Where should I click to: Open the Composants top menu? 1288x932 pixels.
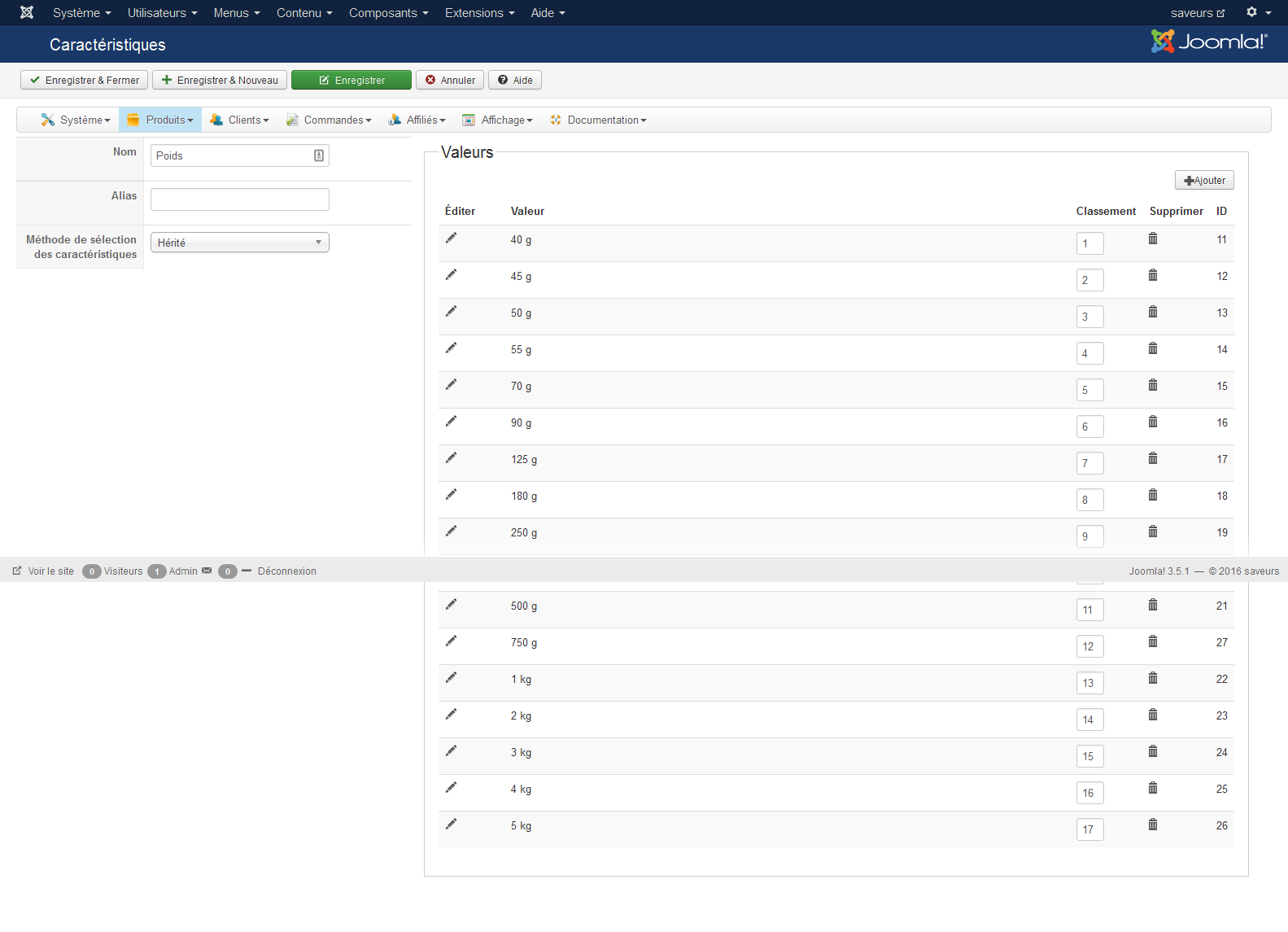pos(389,12)
